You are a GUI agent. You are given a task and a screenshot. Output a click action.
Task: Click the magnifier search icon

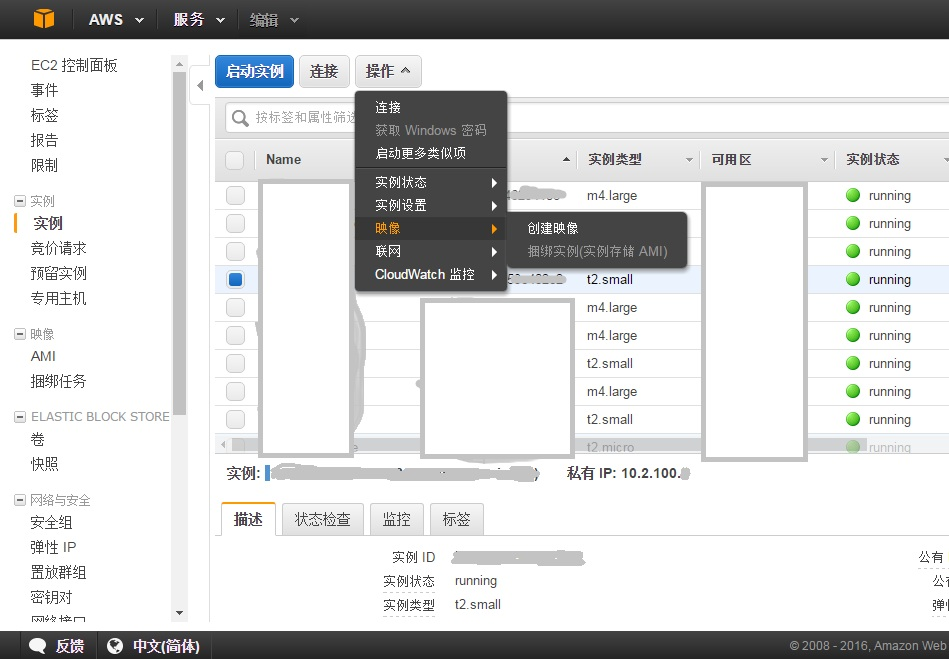point(240,117)
